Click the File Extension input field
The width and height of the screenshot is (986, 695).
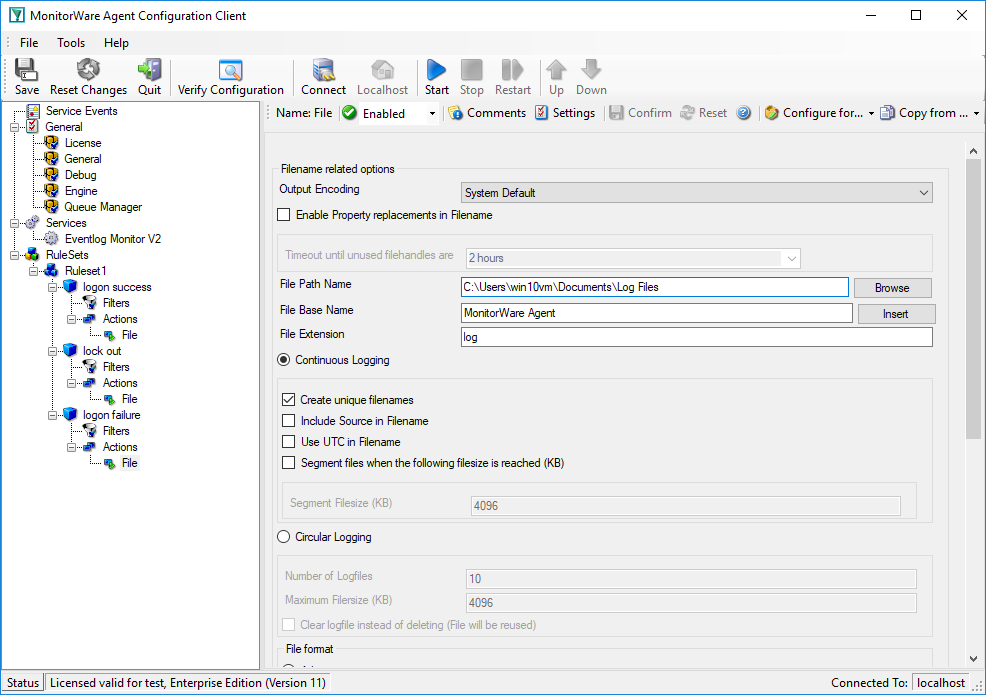(x=696, y=337)
